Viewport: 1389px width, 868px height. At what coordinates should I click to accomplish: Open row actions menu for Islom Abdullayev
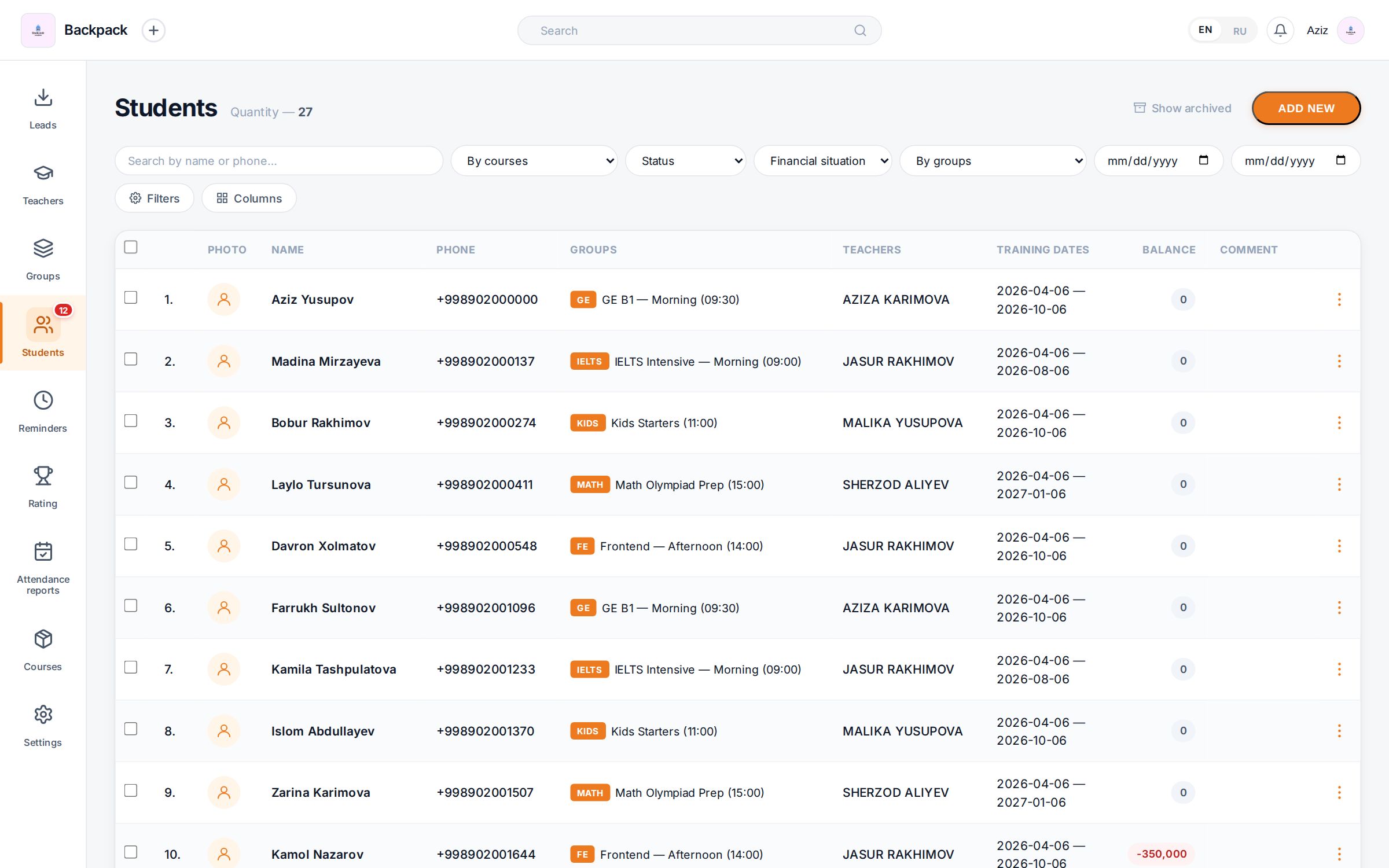pos(1339,731)
